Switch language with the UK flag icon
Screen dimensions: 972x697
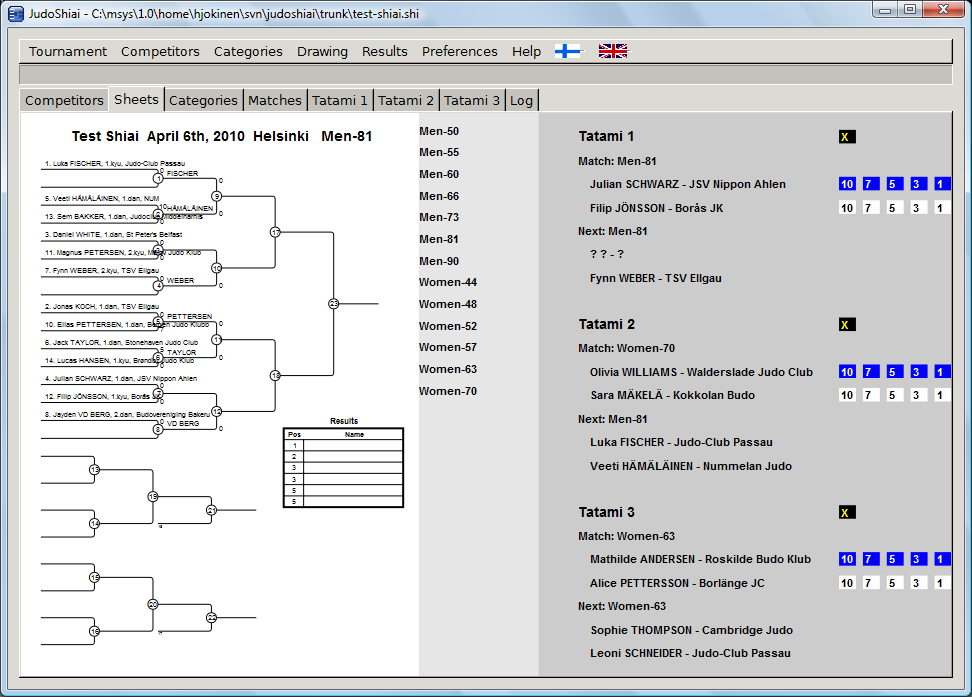612,51
